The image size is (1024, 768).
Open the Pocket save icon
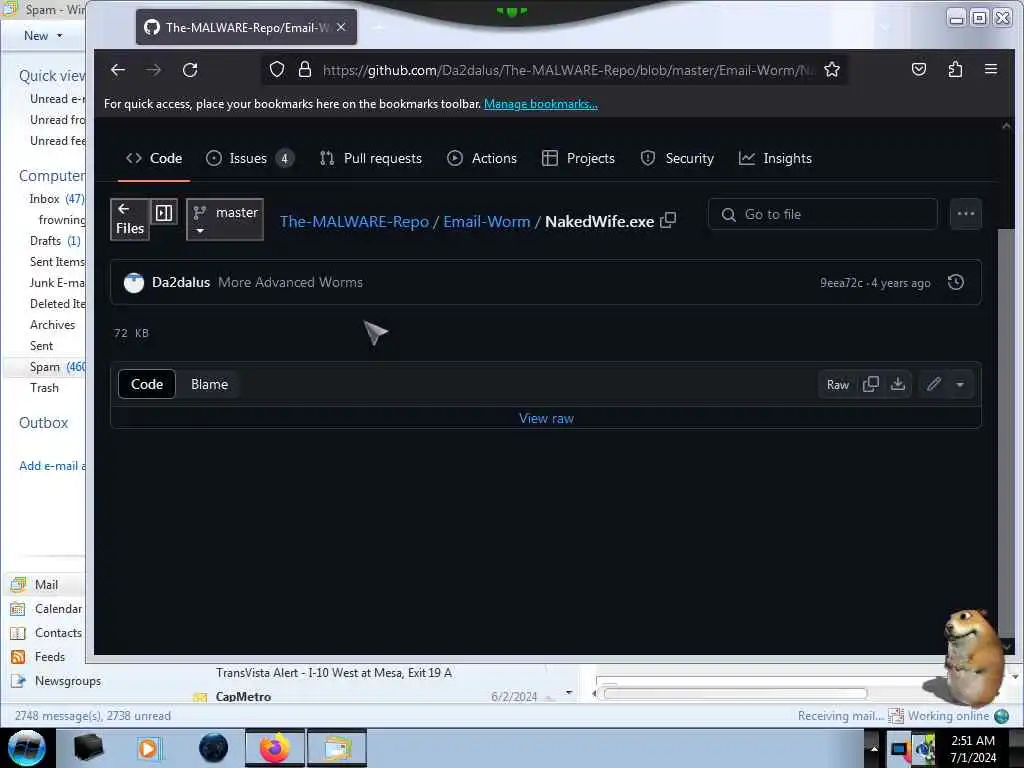(919, 69)
